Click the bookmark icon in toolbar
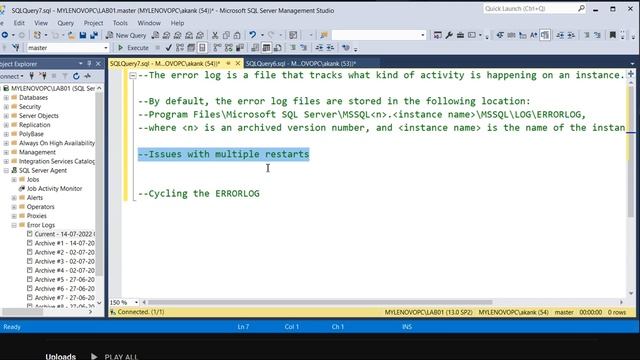640x360 pixels. (x=612, y=36)
